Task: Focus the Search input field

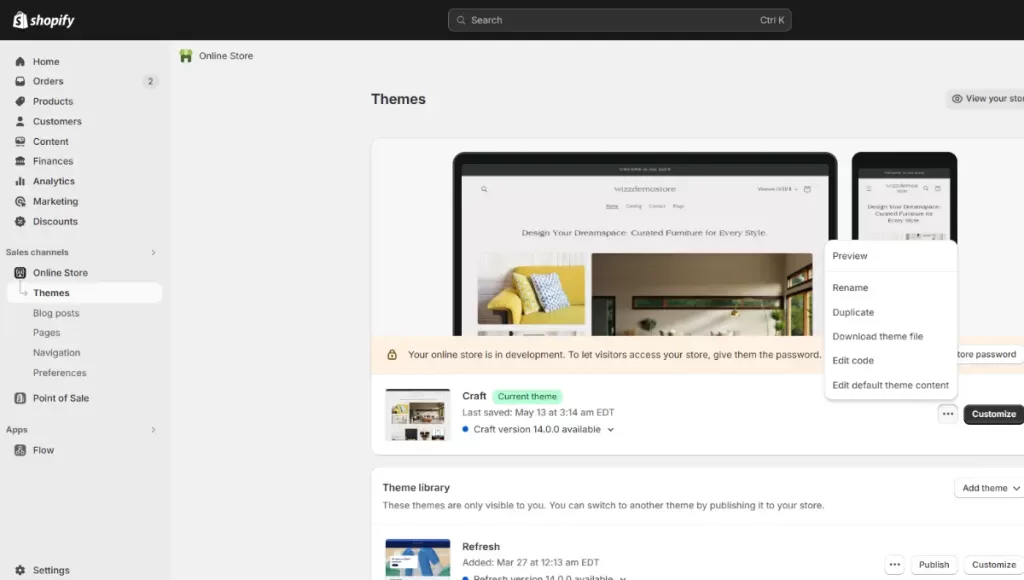Action: coord(620,20)
